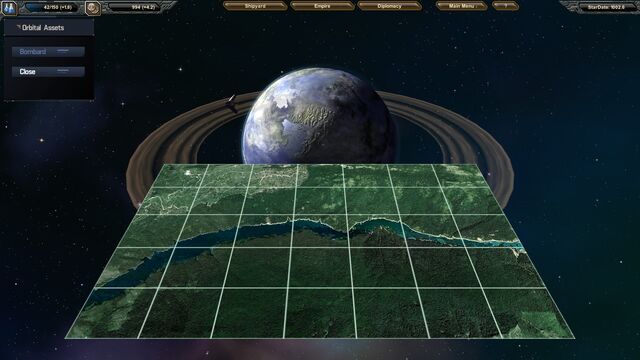Close the Orbital Assets panel
640x360 pixels.
point(48,71)
